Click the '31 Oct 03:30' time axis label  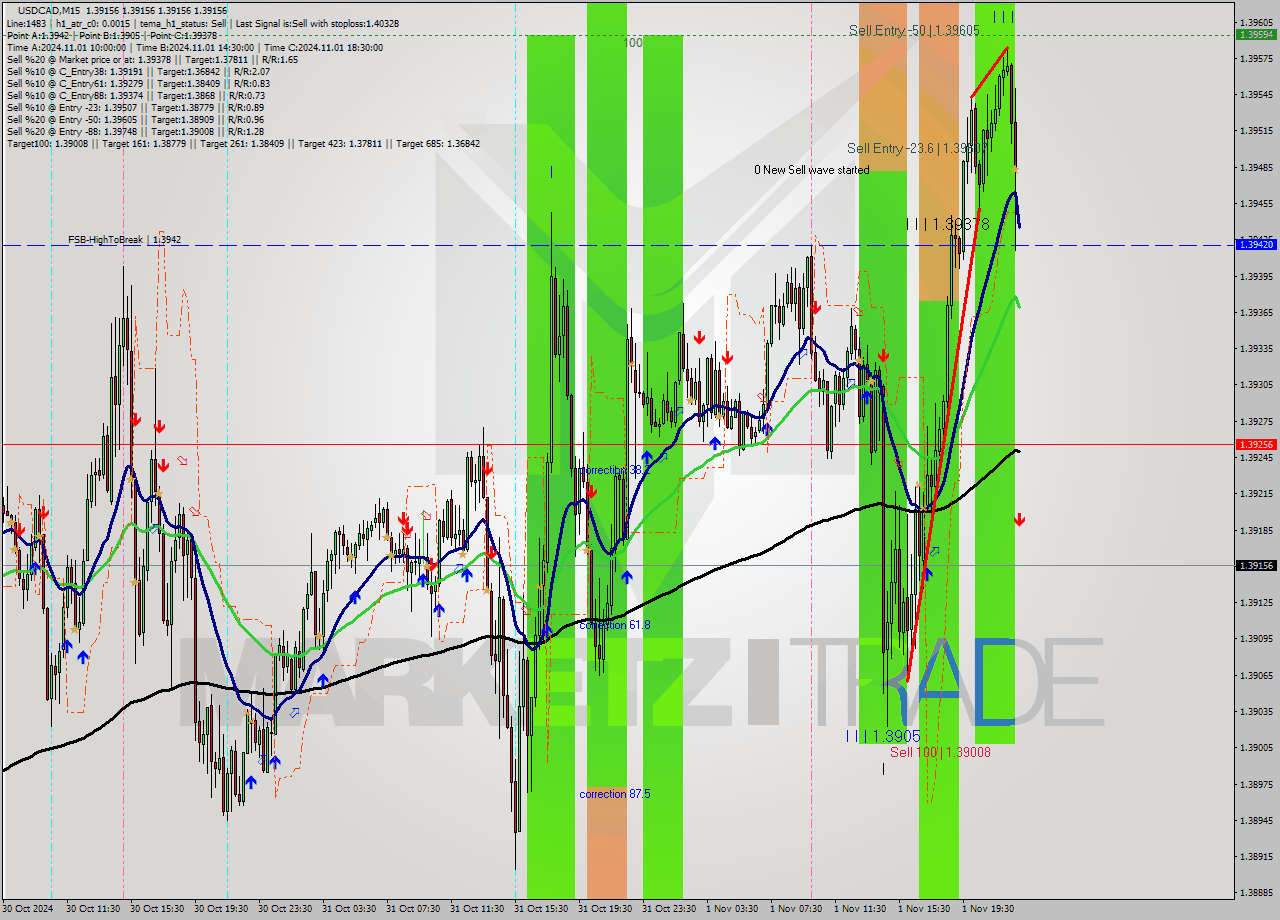pos(349,909)
